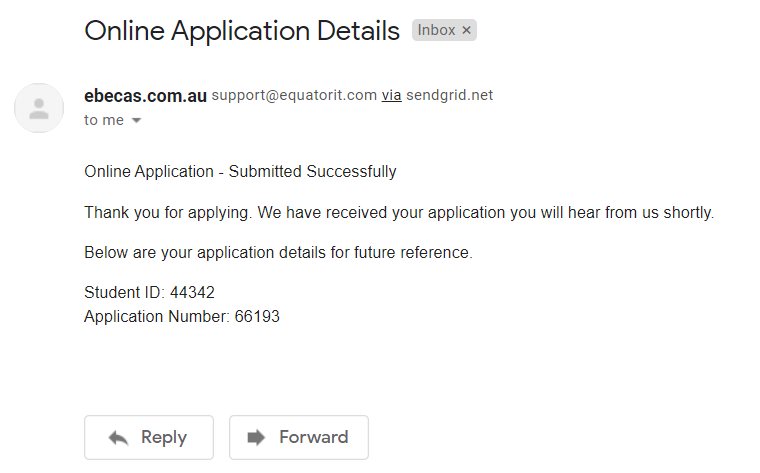Click the forward arrow icon
This screenshot has height=473, width=760.
coord(256,437)
